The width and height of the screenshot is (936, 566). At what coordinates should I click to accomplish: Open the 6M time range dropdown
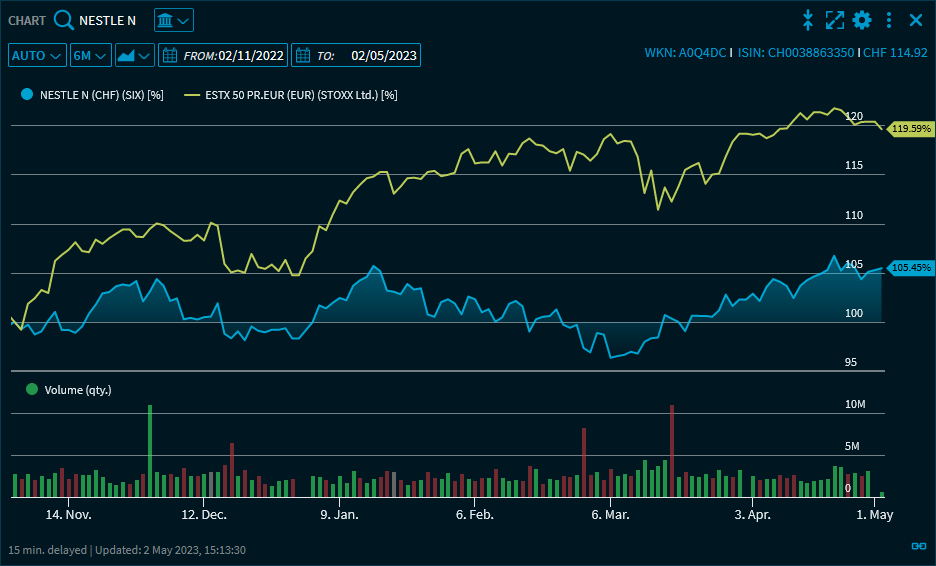point(90,55)
